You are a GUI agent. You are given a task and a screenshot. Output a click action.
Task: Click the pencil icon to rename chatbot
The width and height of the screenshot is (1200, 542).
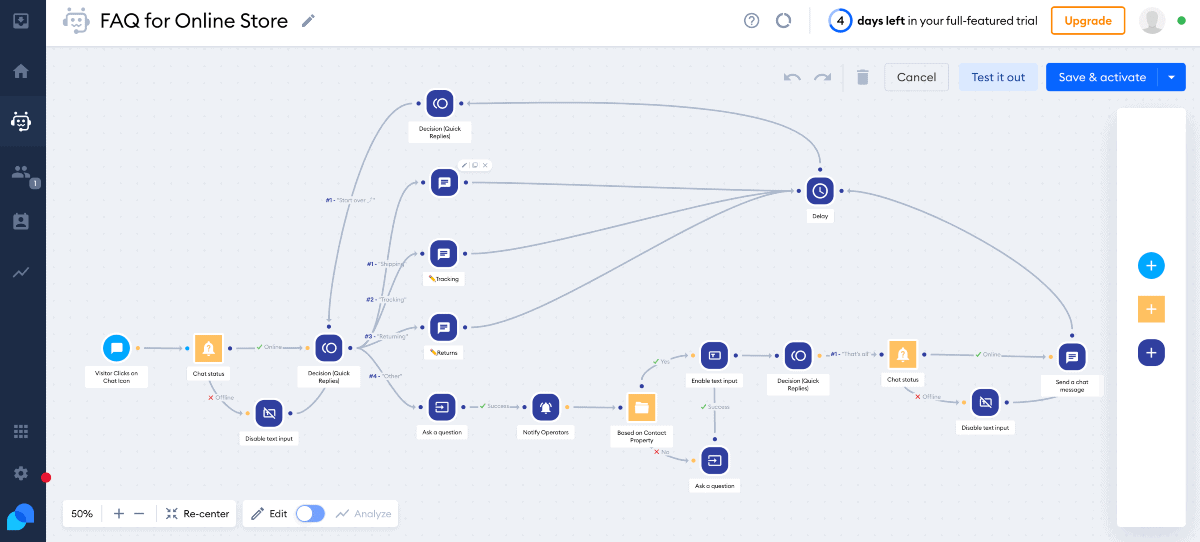pos(309,21)
